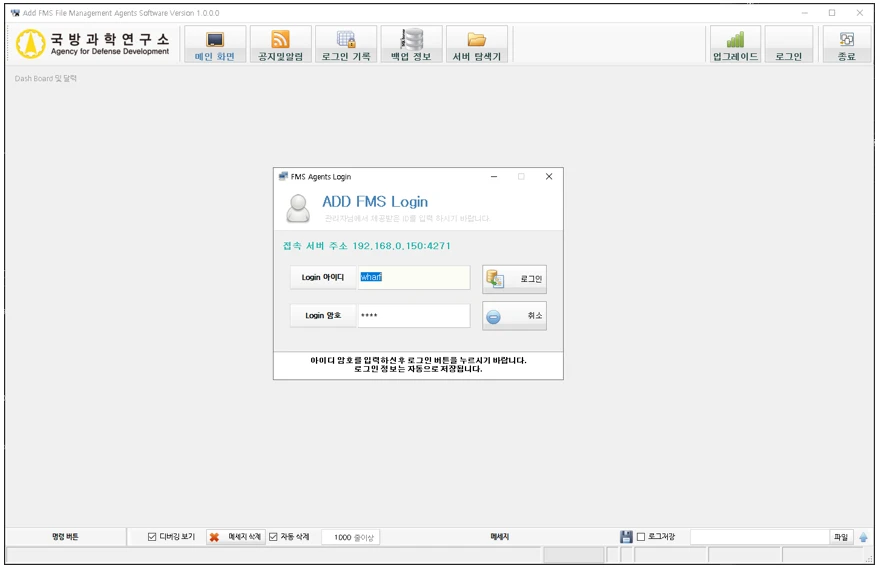
Task: Click the 로그인 button in the login dialog
Action: 514,279
